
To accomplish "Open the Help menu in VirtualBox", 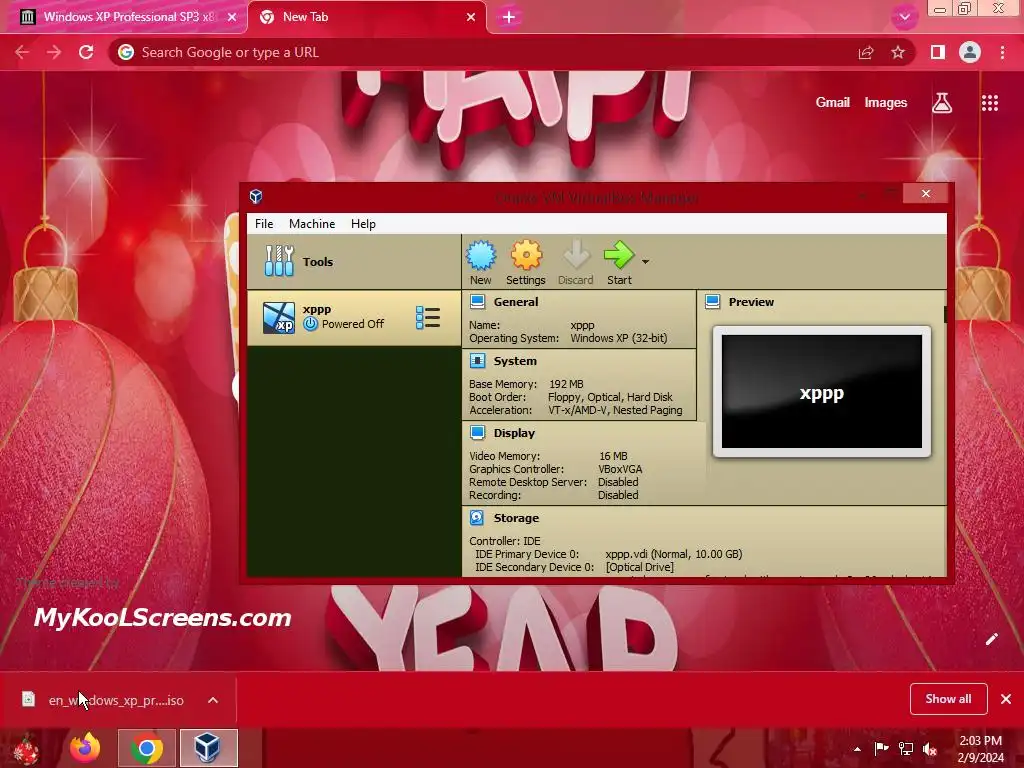I will pyautogui.click(x=363, y=223).
